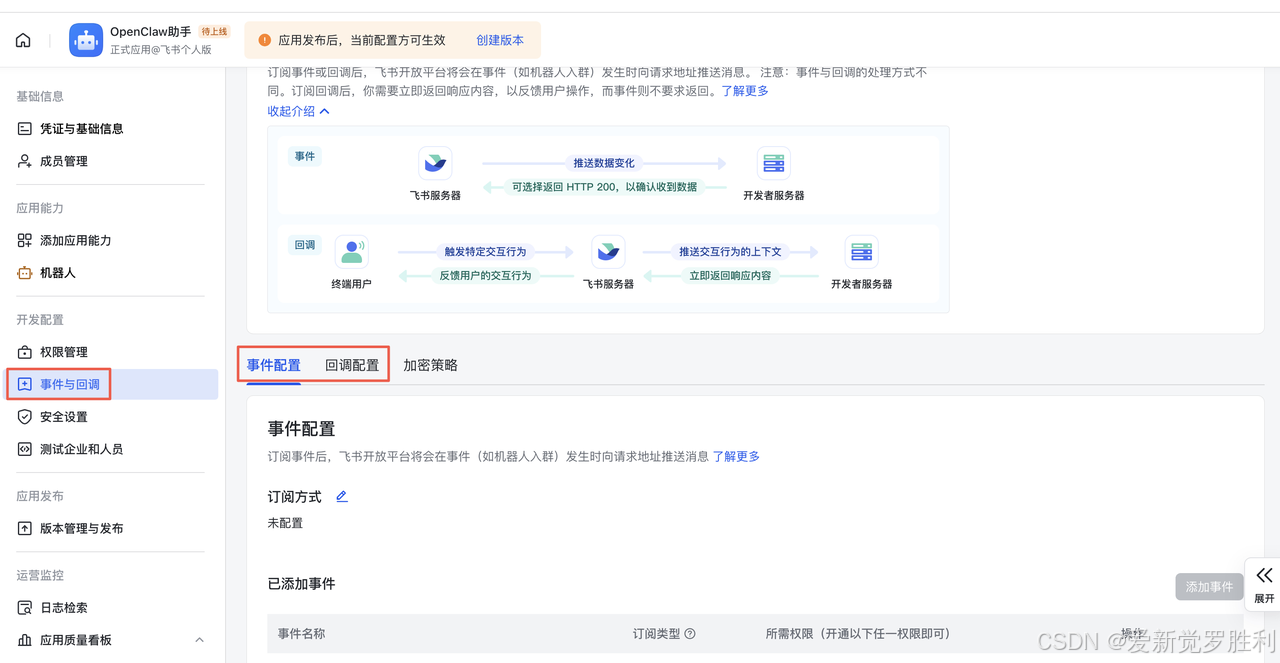Edit 订阅方式 with the pencil icon
1280x663 pixels.
pyautogui.click(x=341, y=496)
